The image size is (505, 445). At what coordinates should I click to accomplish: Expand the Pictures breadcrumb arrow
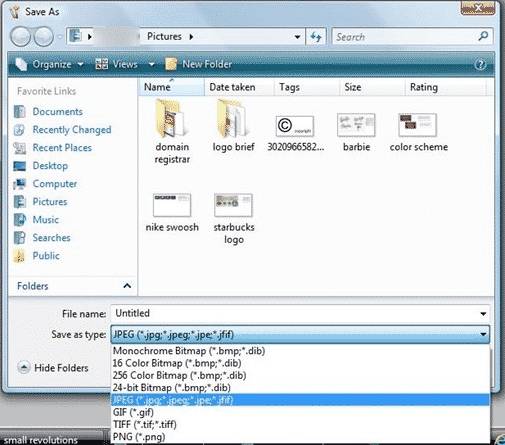click(x=191, y=37)
